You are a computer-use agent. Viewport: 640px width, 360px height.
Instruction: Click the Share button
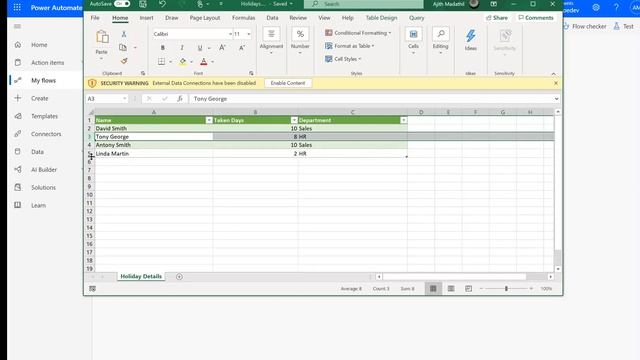pyautogui.click(x=497, y=18)
